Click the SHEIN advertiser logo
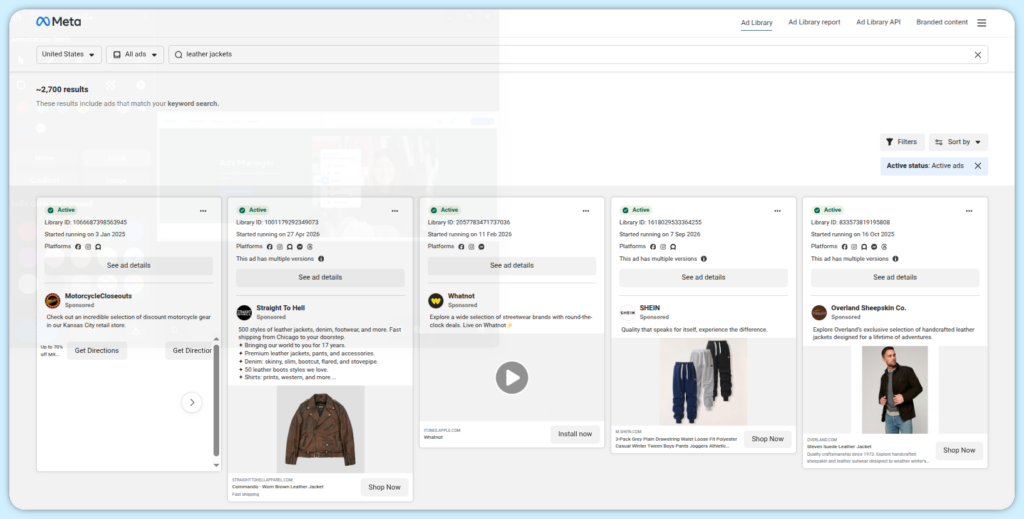This screenshot has width=1024, height=519. pyautogui.click(x=628, y=312)
